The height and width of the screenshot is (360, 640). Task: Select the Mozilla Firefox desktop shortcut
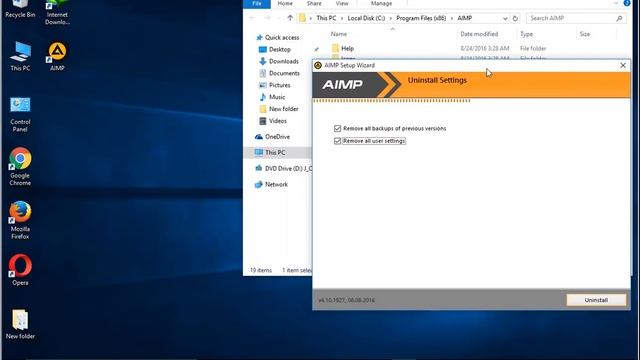coord(20,220)
